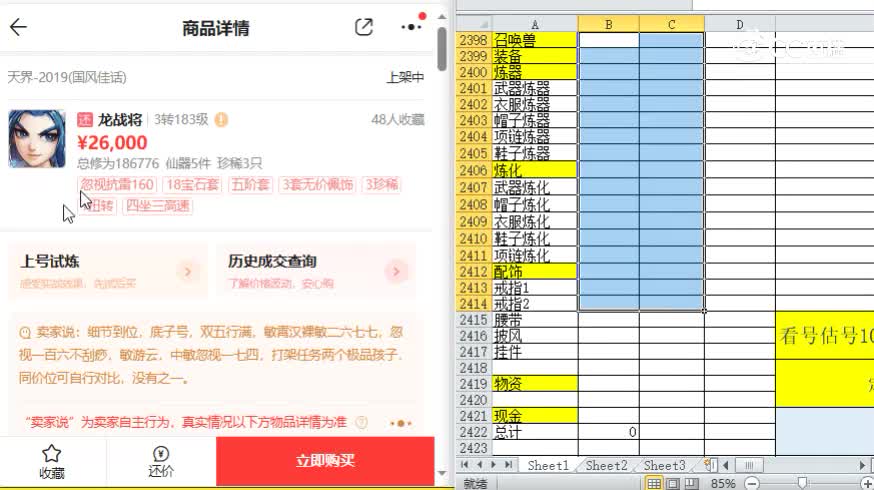Click cell 炼化 in row 2406
874x490 pixels.
coord(535,170)
